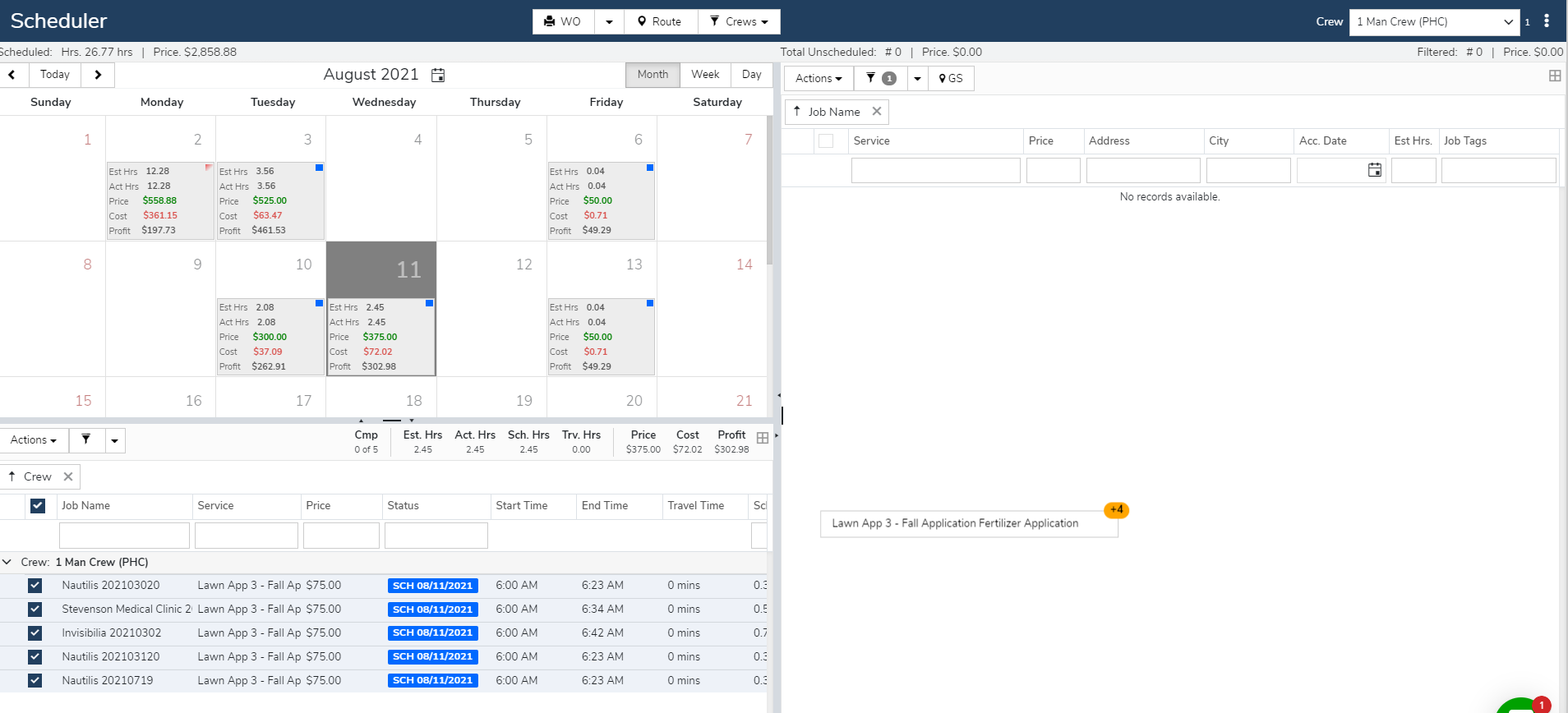Remove the Crew grouping chip
1568x713 pixels.
pyautogui.click(x=68, y=476)
